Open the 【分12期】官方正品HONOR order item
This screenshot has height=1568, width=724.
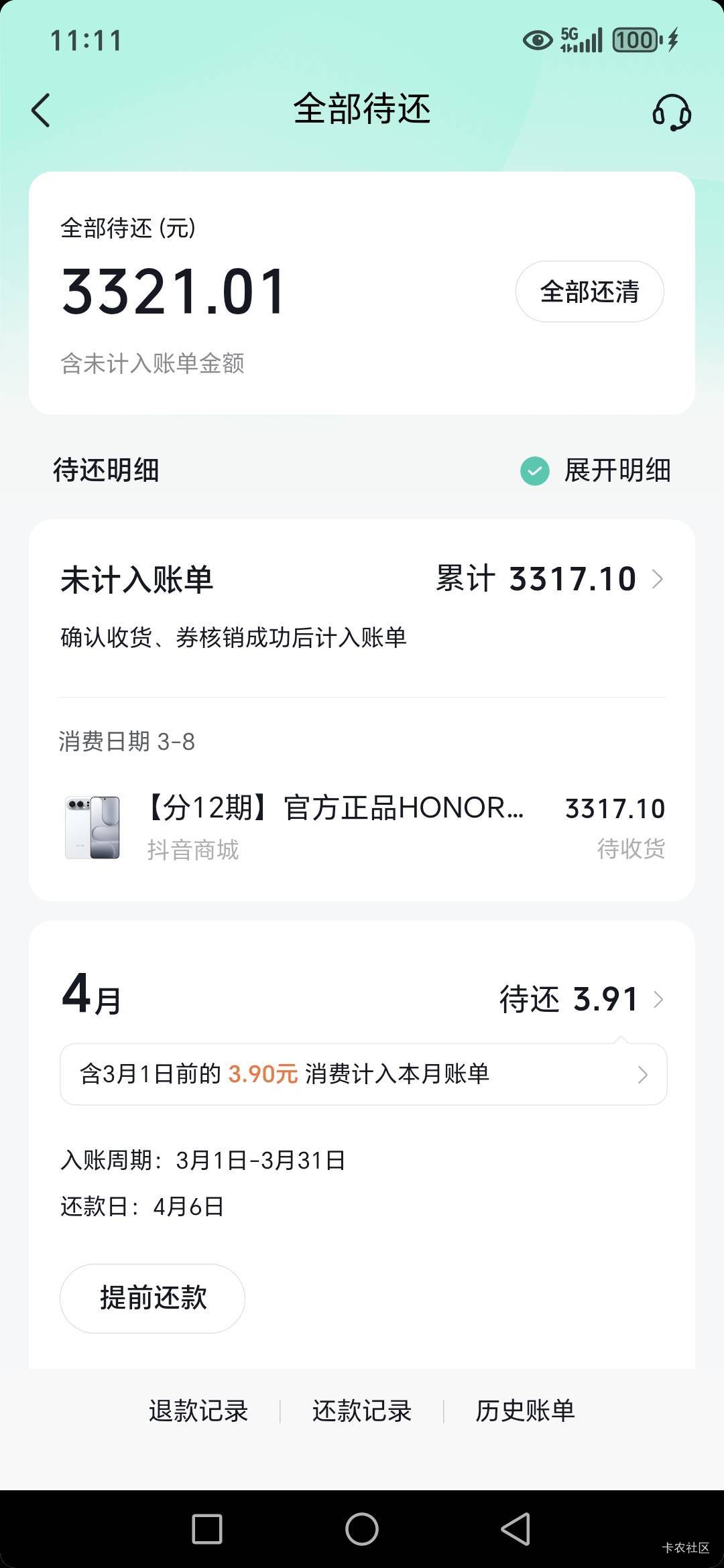pyautogui.click(x=335, y=808)
